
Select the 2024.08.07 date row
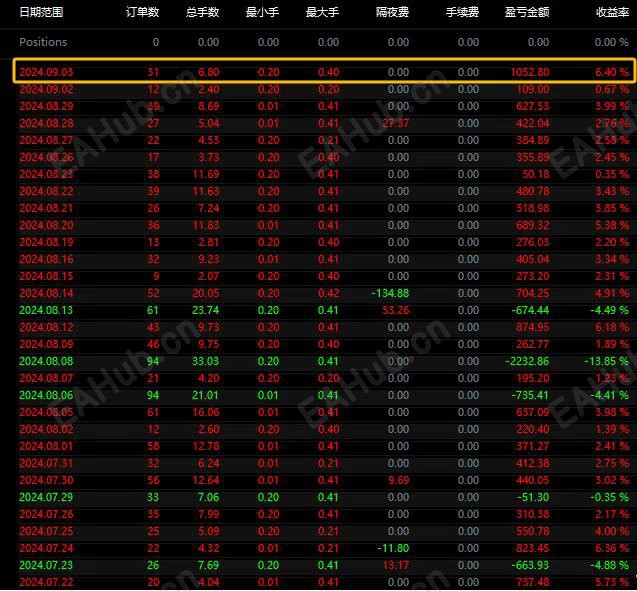point(324,379)
